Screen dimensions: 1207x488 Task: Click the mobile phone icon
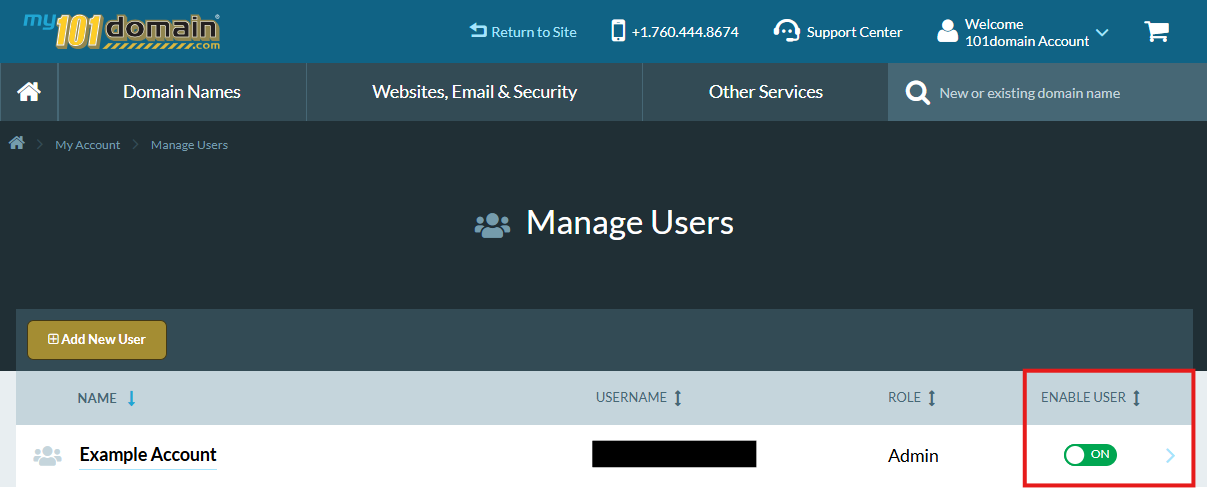618,31
